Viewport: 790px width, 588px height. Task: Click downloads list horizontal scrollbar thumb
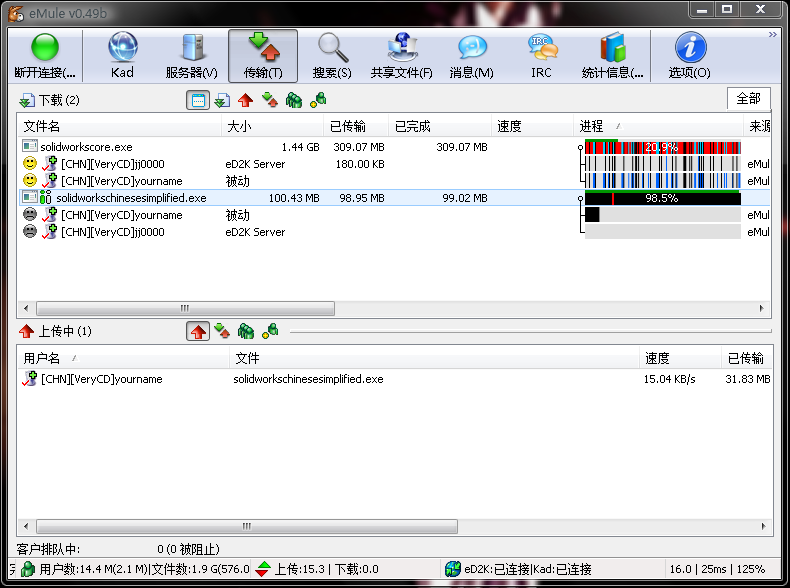[x=185, y=308]
